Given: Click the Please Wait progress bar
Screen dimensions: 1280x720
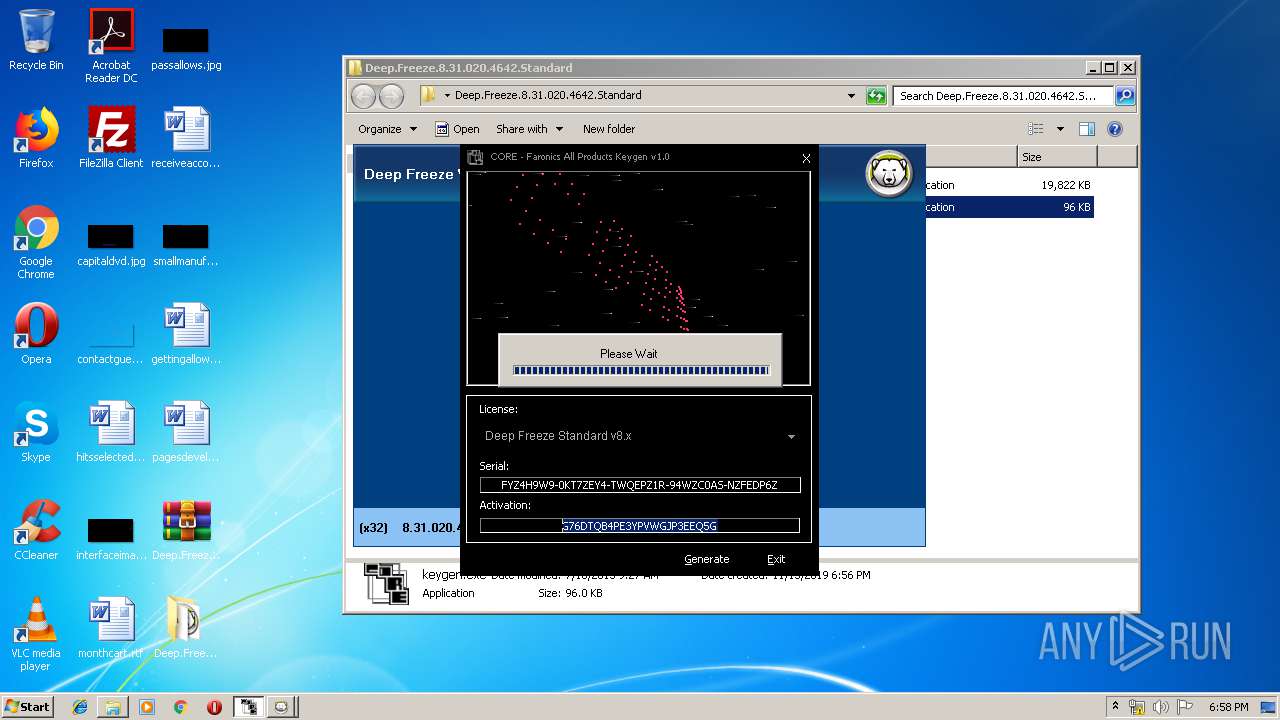Looking at the screenshot, I should click(641, 370).
